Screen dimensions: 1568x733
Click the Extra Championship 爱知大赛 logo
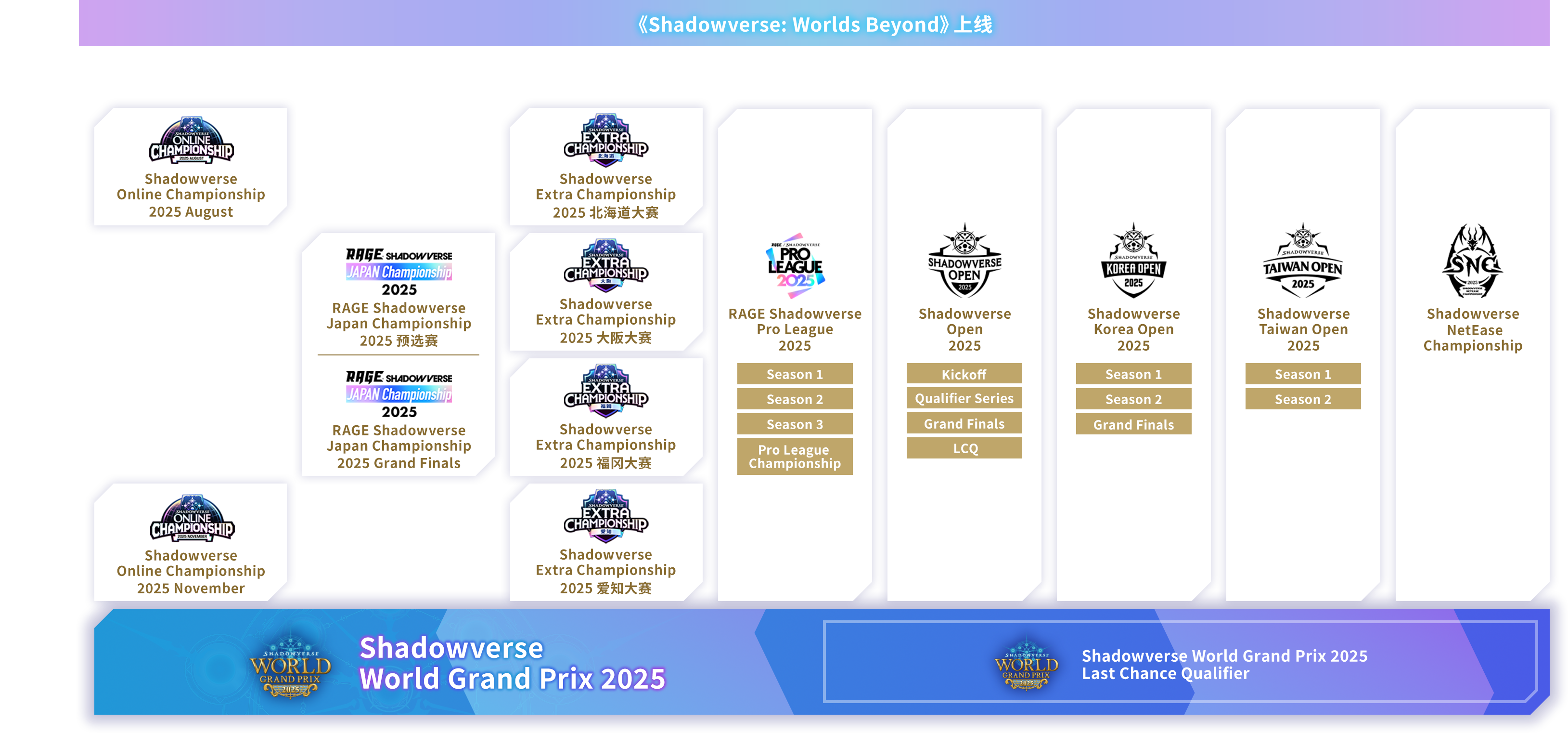605,516
